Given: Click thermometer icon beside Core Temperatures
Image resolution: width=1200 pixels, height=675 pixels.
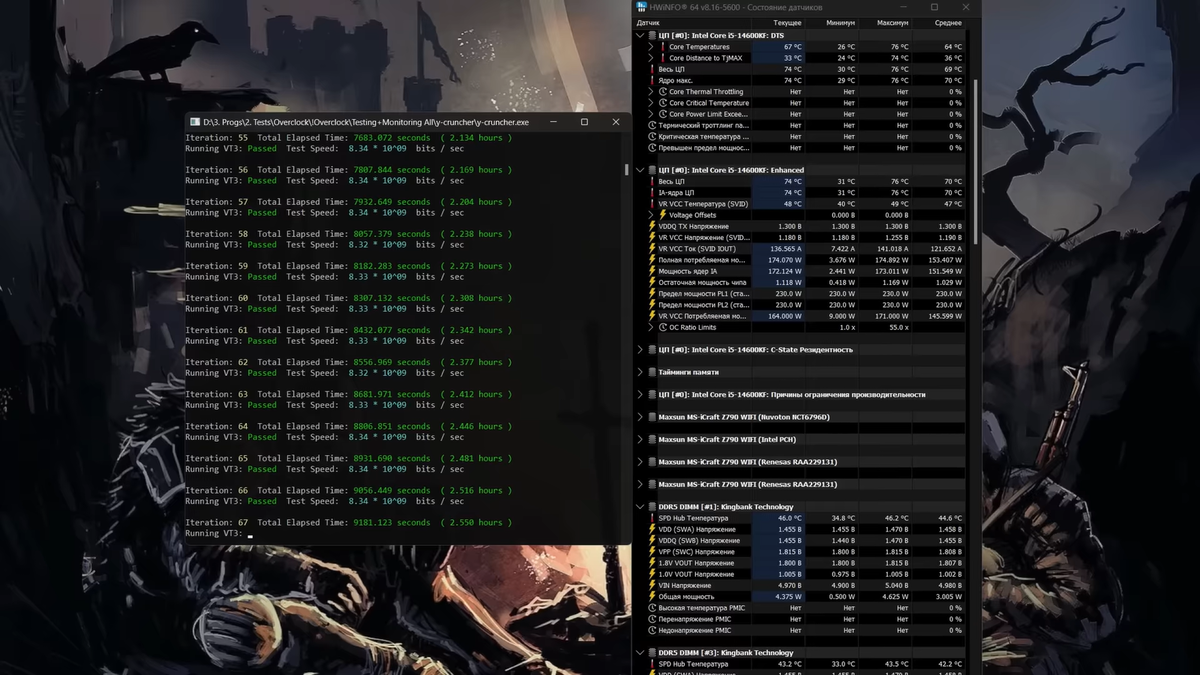Looking at the screenshot, I should 662,47.
